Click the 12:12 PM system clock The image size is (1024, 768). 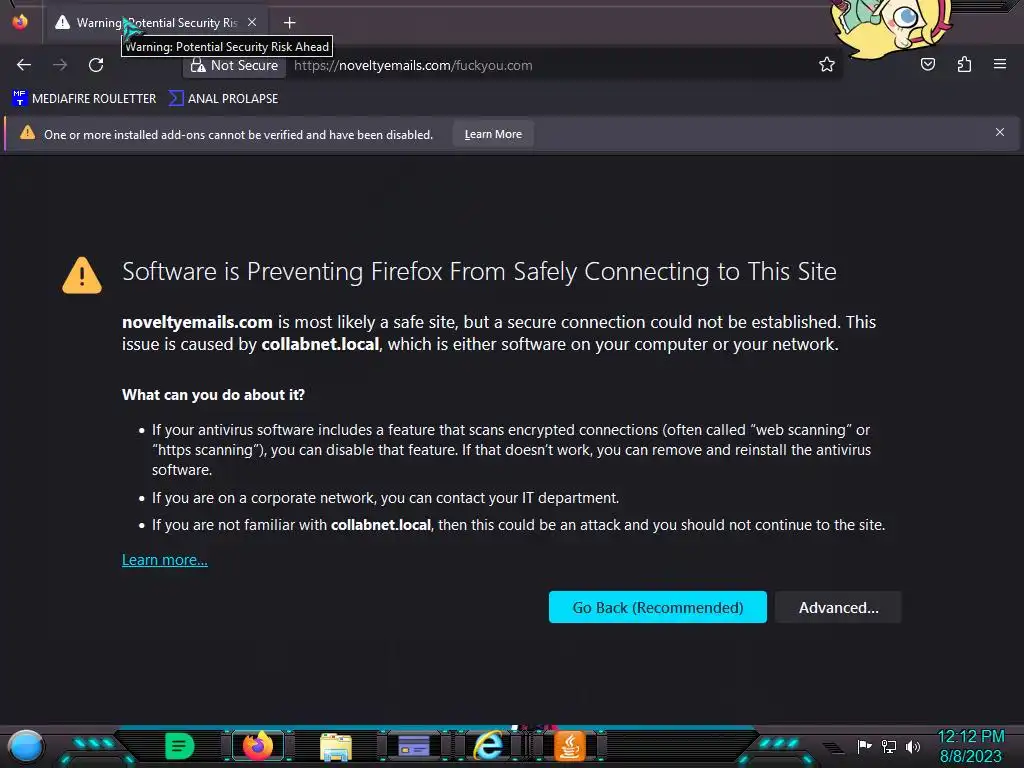(970, 737)
